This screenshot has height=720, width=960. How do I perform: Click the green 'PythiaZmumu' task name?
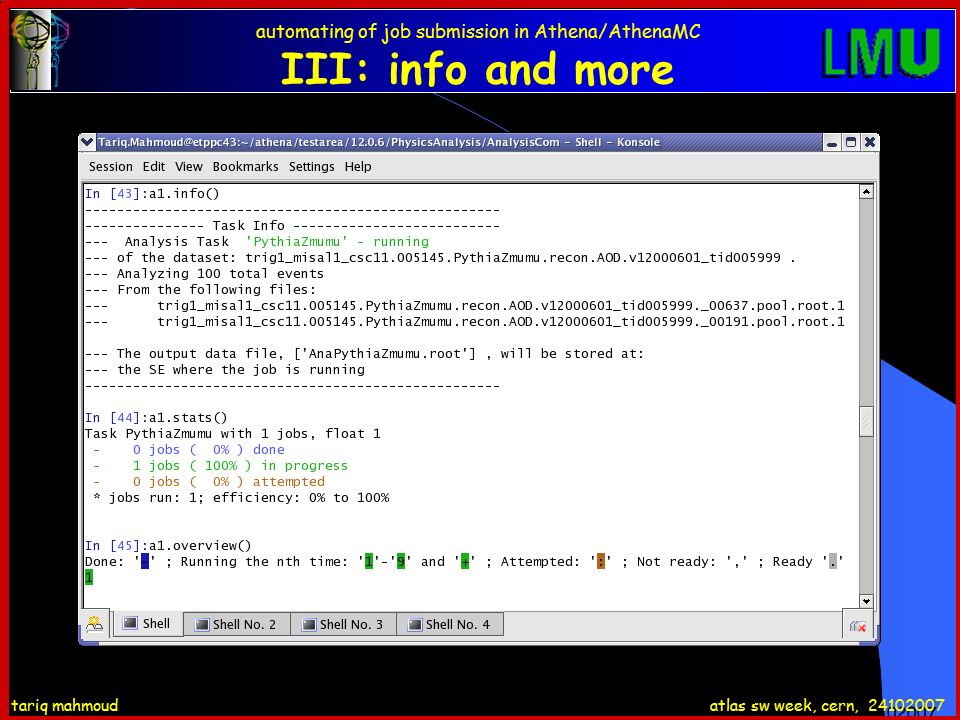click(296, 241)
